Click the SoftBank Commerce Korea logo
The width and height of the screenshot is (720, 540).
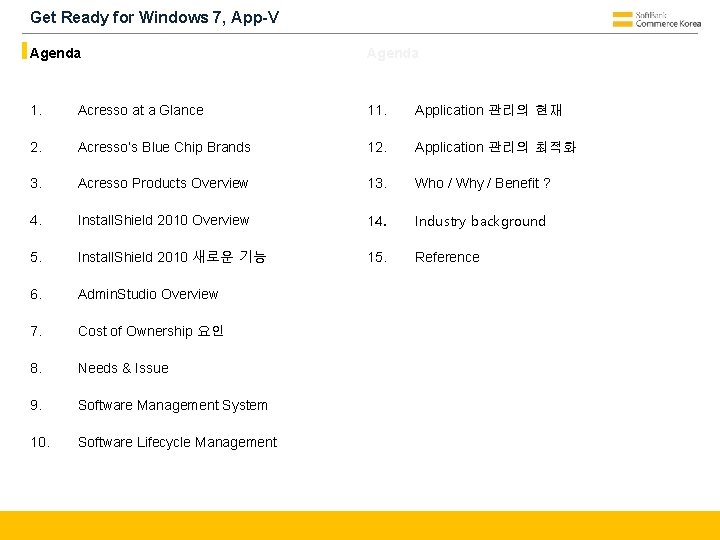click(657, 20)
